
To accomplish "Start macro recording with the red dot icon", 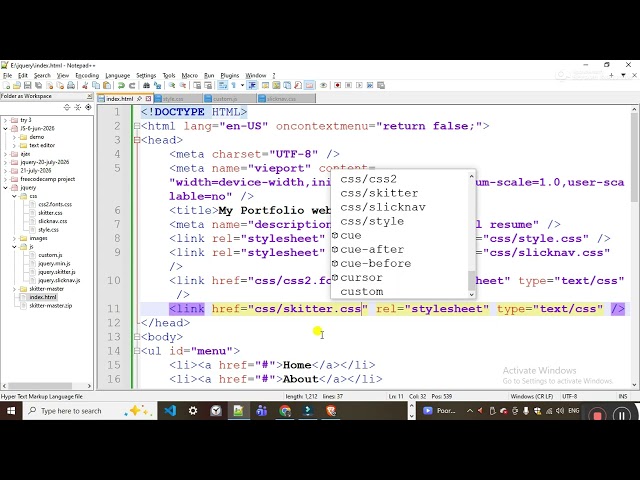I will [x=338, y=85].
